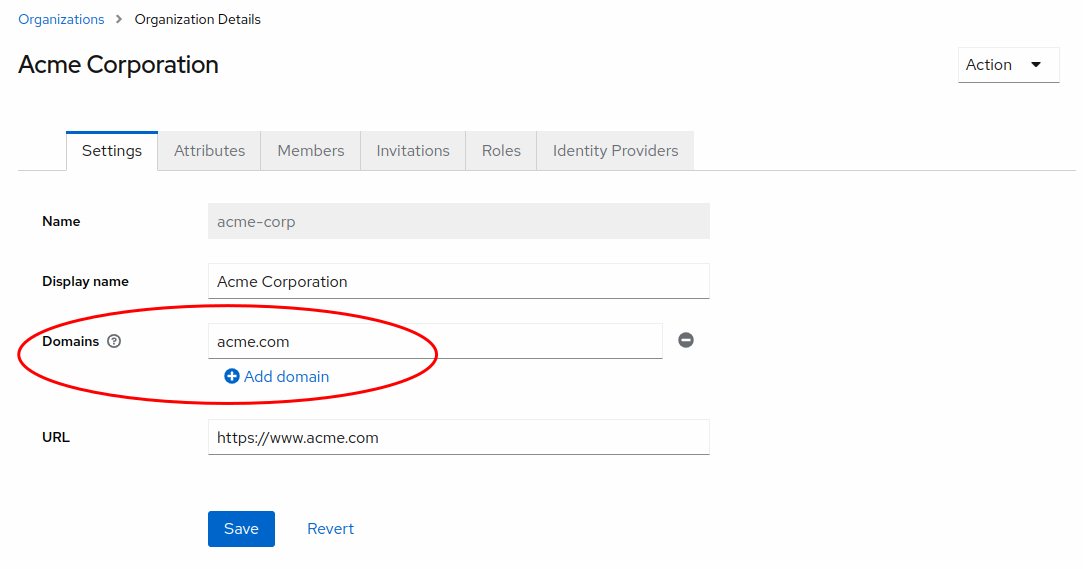
Task: Select the Settings tab
Action: click(x=112, y=151)
